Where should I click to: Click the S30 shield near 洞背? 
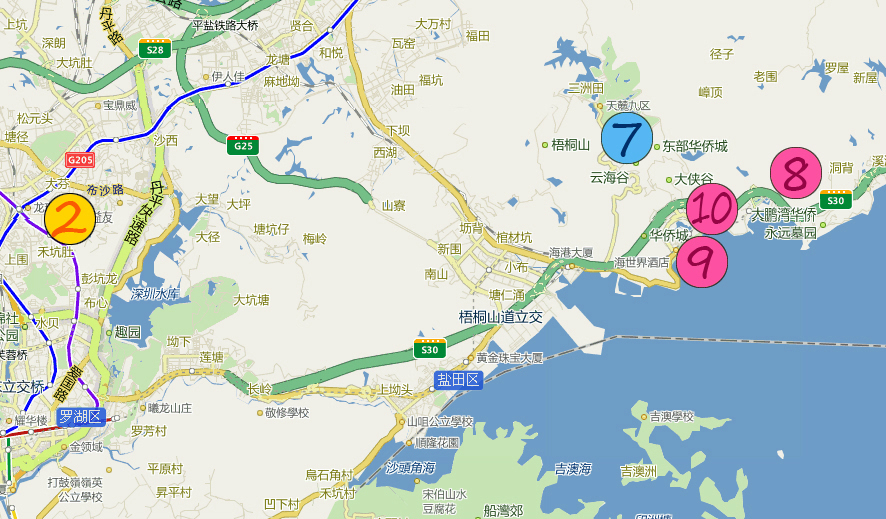tap(835, 199)
